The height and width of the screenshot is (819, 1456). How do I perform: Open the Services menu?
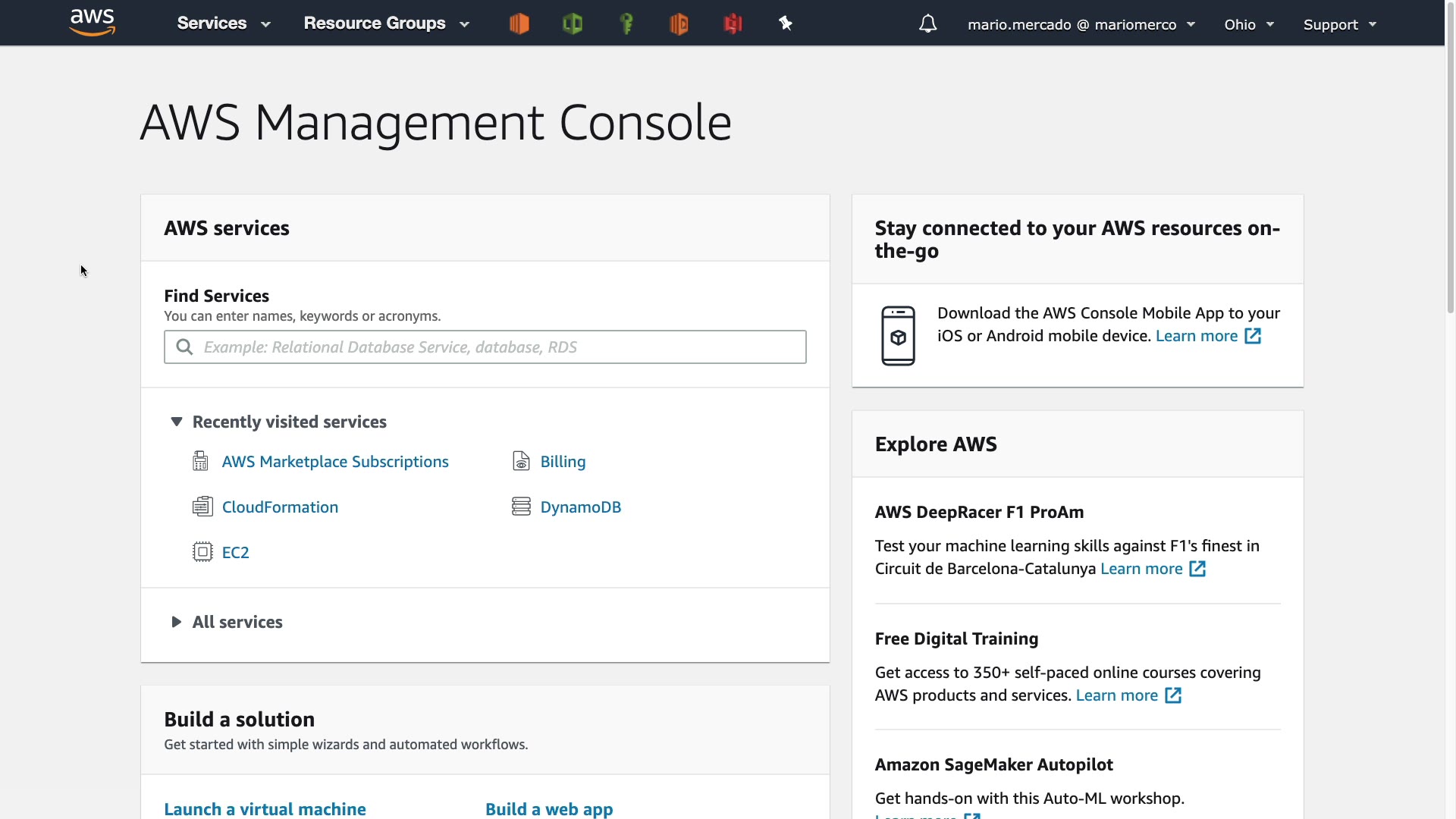pos(223,24)
